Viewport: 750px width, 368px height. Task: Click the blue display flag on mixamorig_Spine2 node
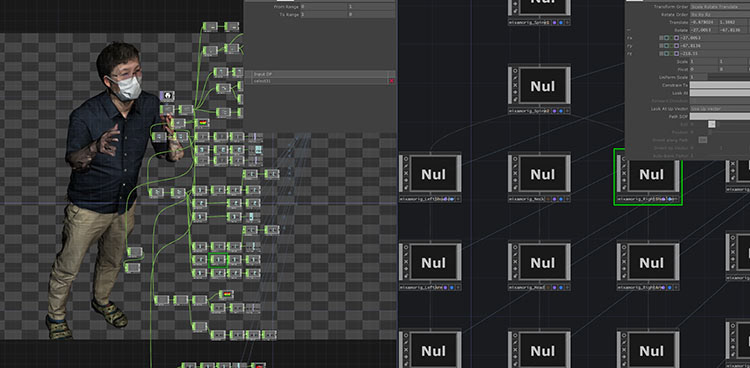point(561,111)
